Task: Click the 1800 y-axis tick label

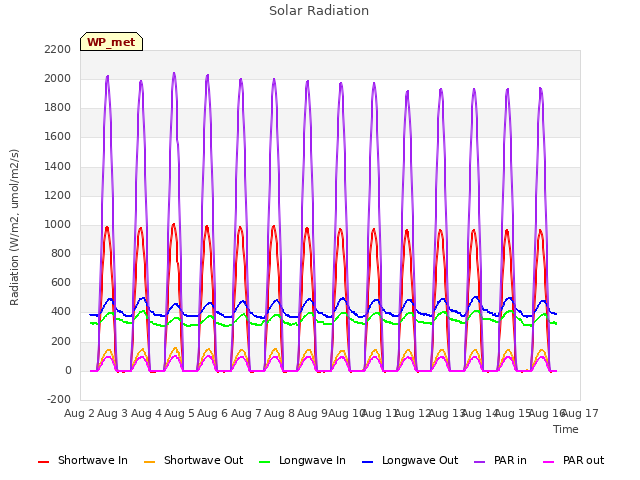Action: 58,108
